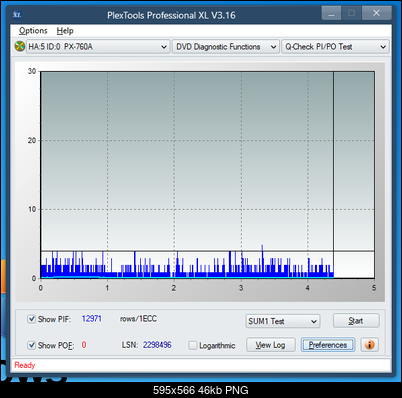Click the Ready status text
The height and width of the screenshot is (398, 402).
[x=25, y=365]
